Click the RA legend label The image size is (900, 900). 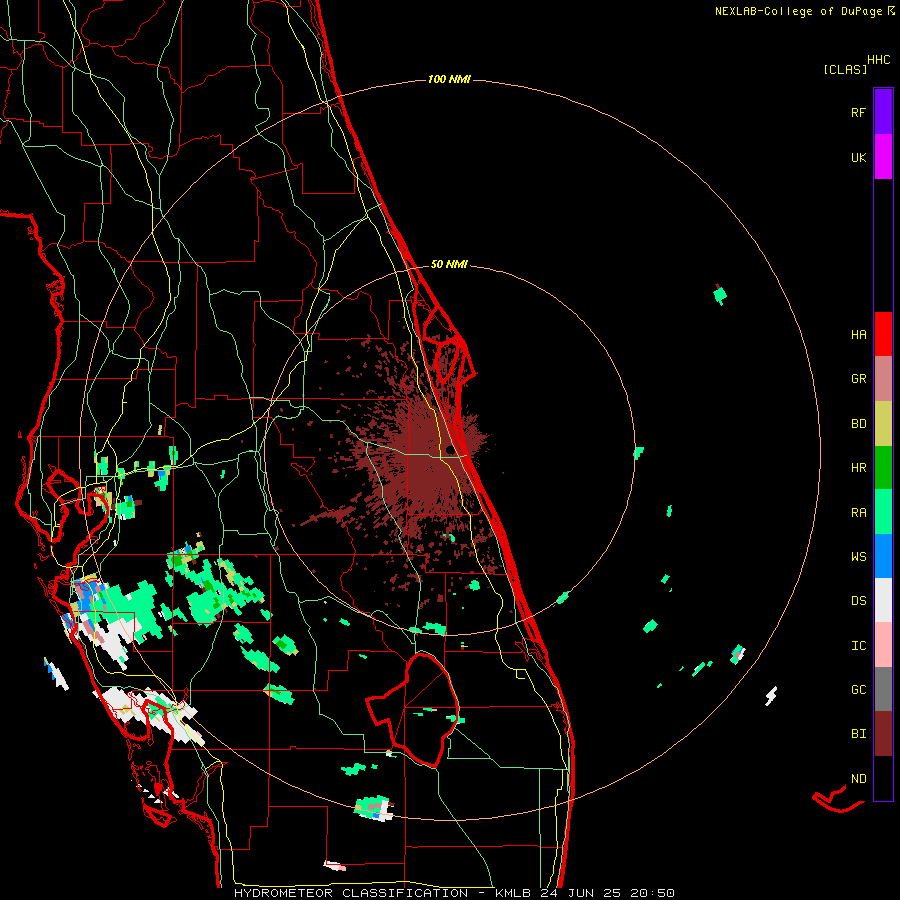coord(858,513)
